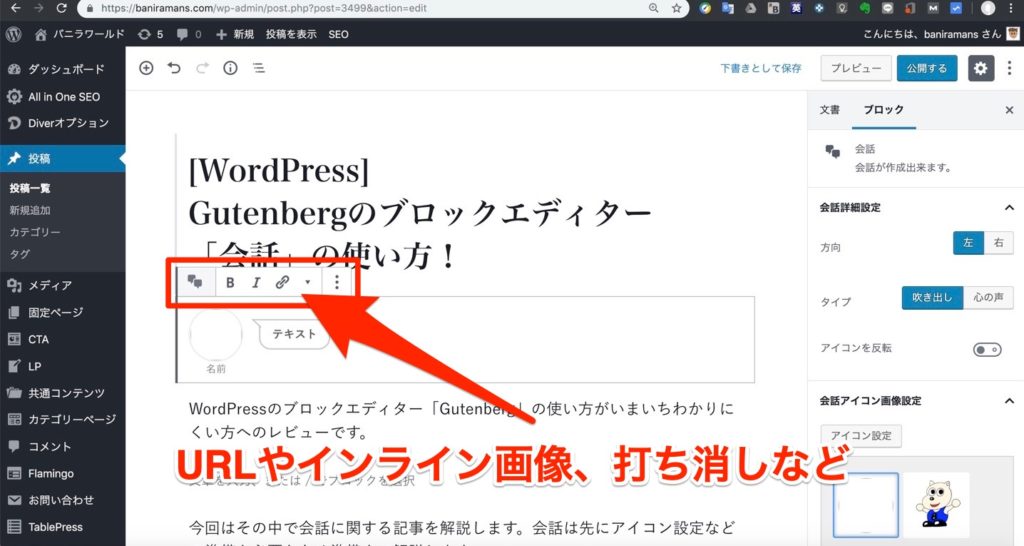Select 心の声 type
The width and height of the screenshot is (1024, 546).
(988, 297)
